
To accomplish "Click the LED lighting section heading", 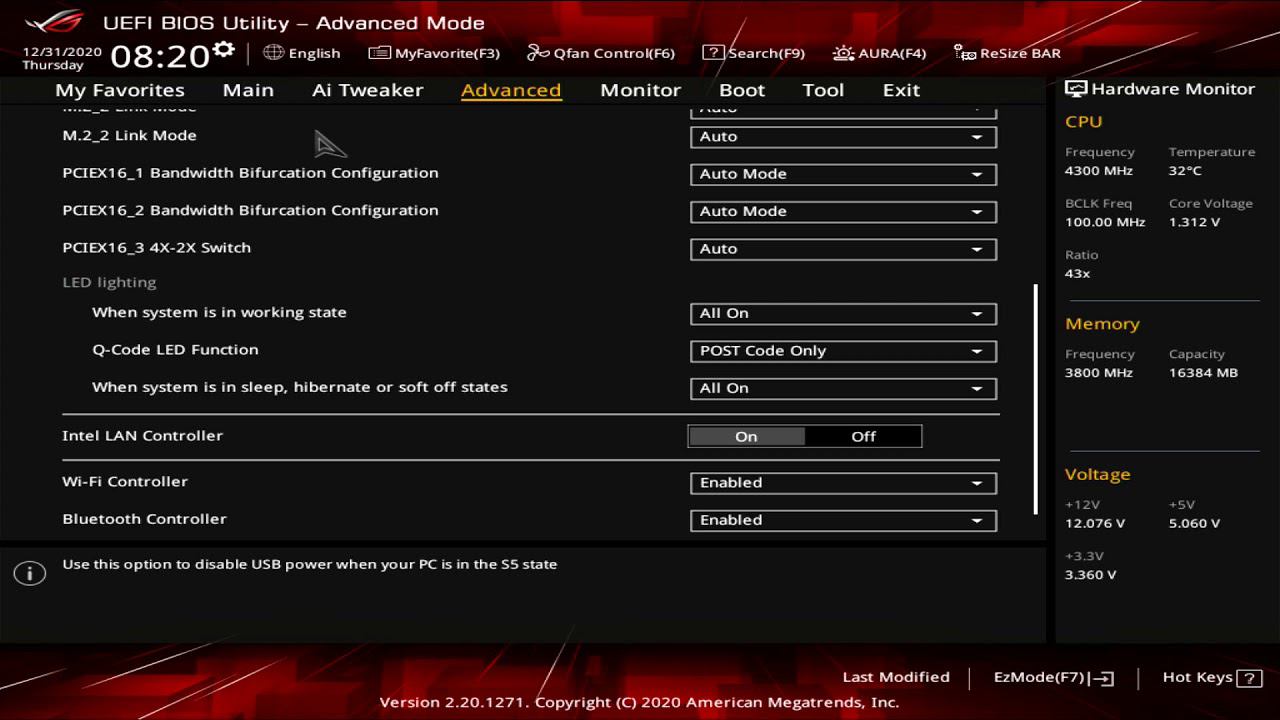I will tap(109, 283).
